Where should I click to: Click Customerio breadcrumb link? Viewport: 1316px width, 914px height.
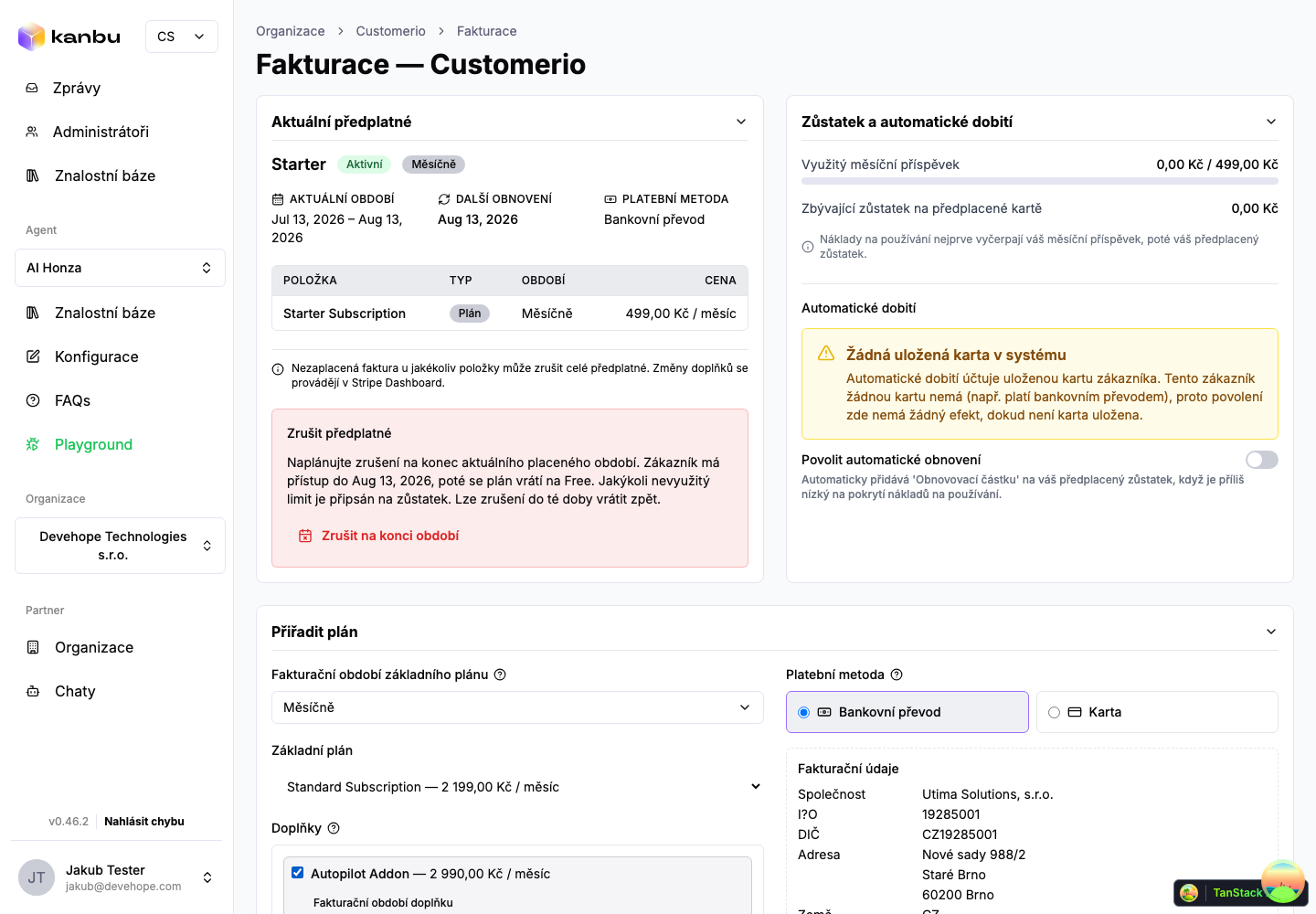pyautogui.click(x=391, y=31)
